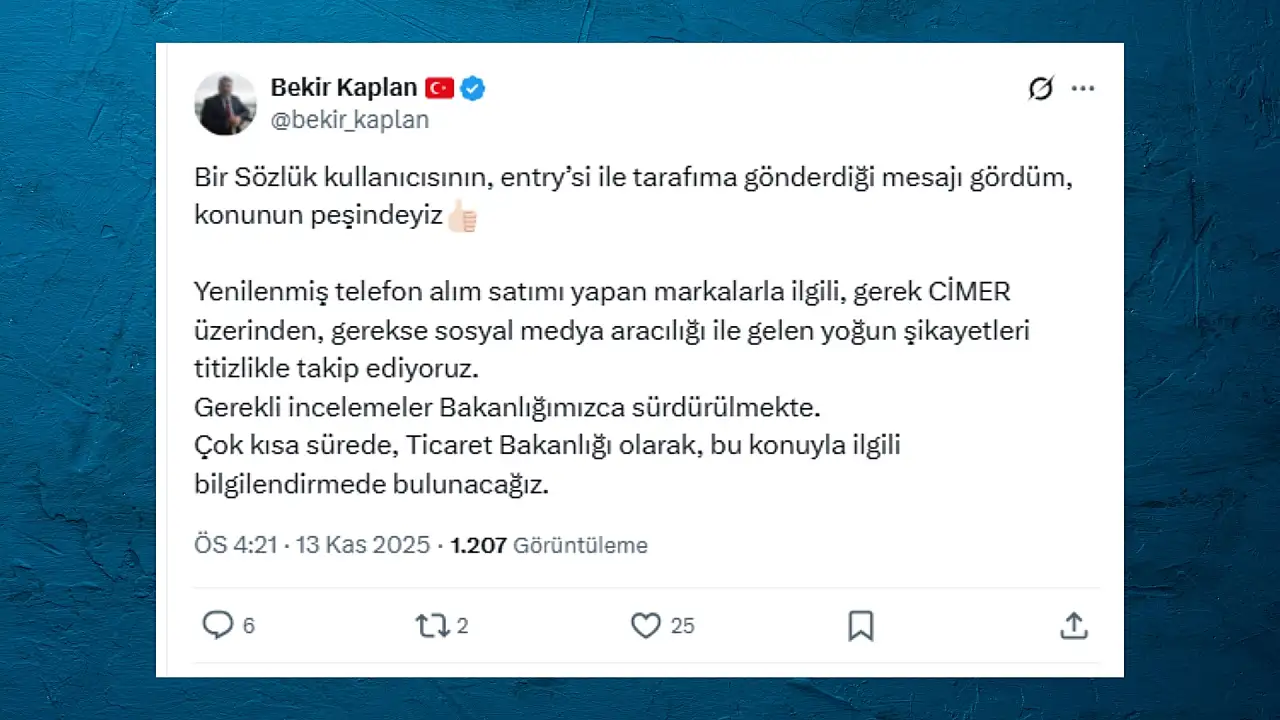Click the 13 Kas 2025 date

tap(363, 545)
